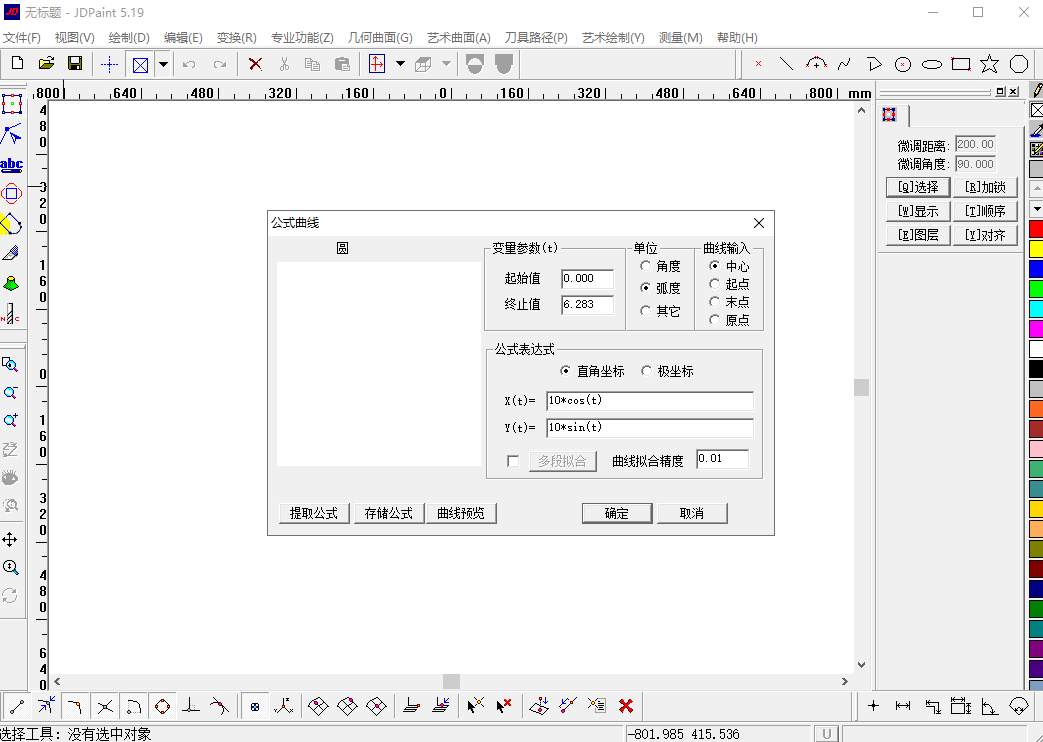Pick the blue color swatch
The image size is (1043, 742).
(1036, 269)
